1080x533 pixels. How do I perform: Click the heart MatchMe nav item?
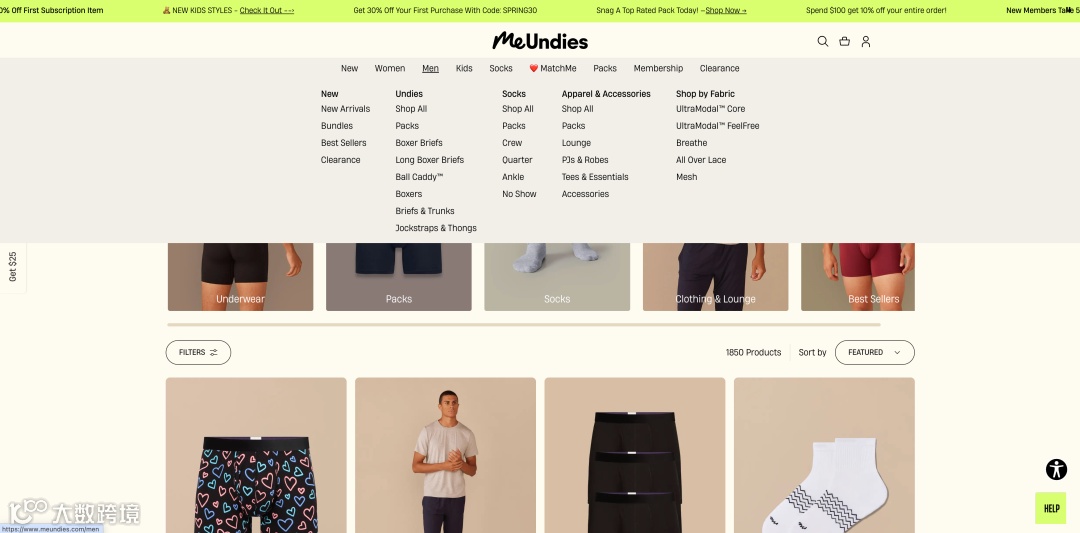(x=552, y=68)
